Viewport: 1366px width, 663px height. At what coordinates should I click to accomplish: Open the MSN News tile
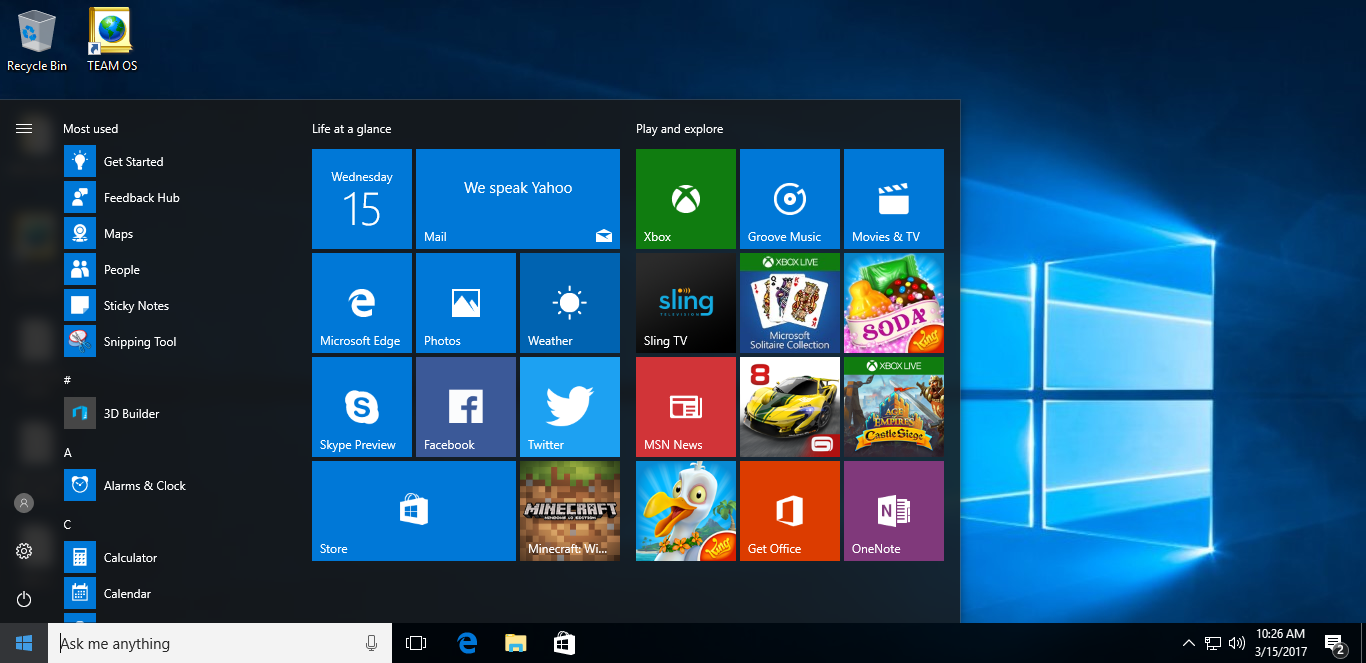[x=686, y=407]
